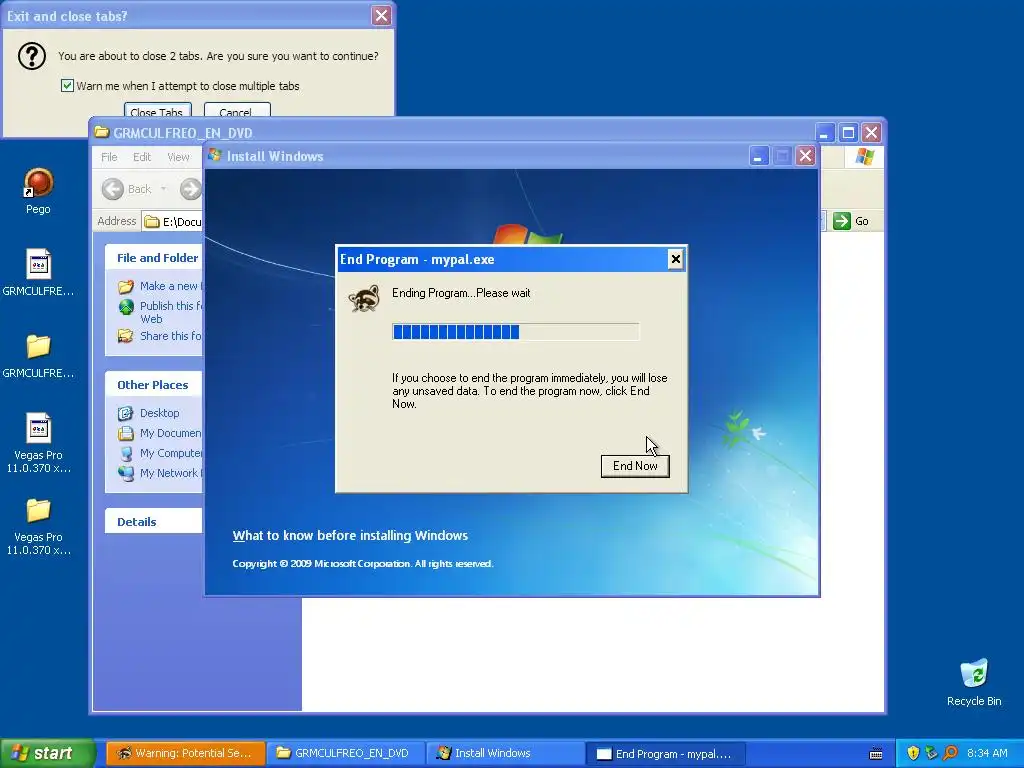
Task: Close the Exit and close tabs dialog
Action: [381, 16]
